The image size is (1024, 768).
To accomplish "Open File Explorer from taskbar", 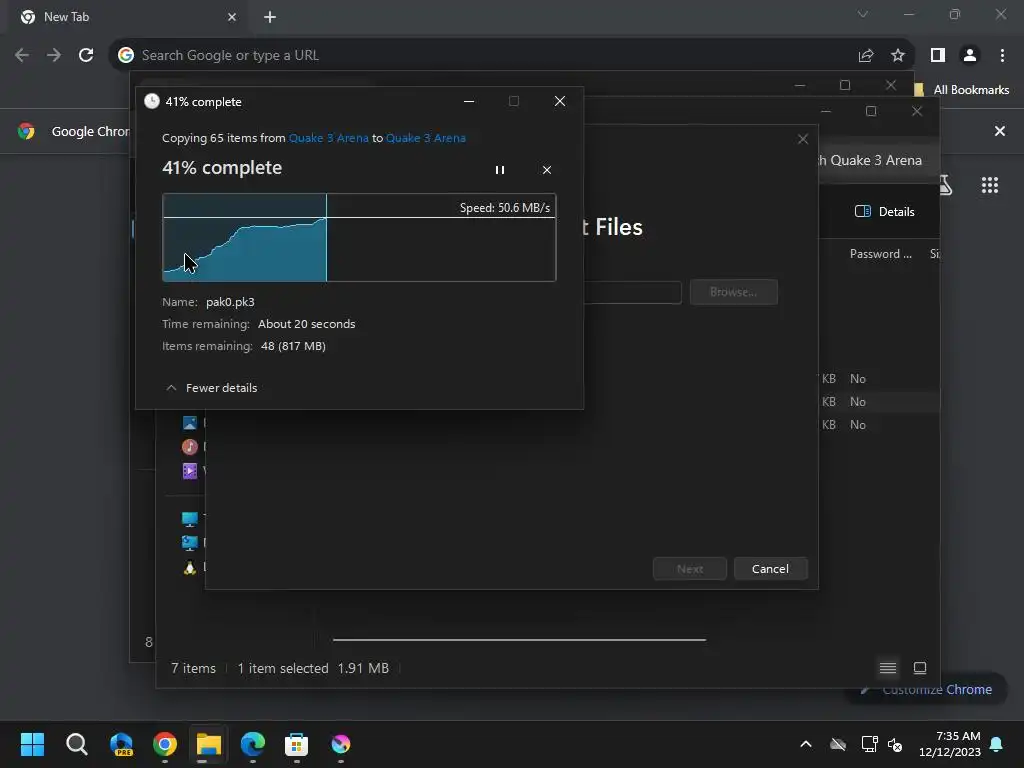I will (208, 744).
